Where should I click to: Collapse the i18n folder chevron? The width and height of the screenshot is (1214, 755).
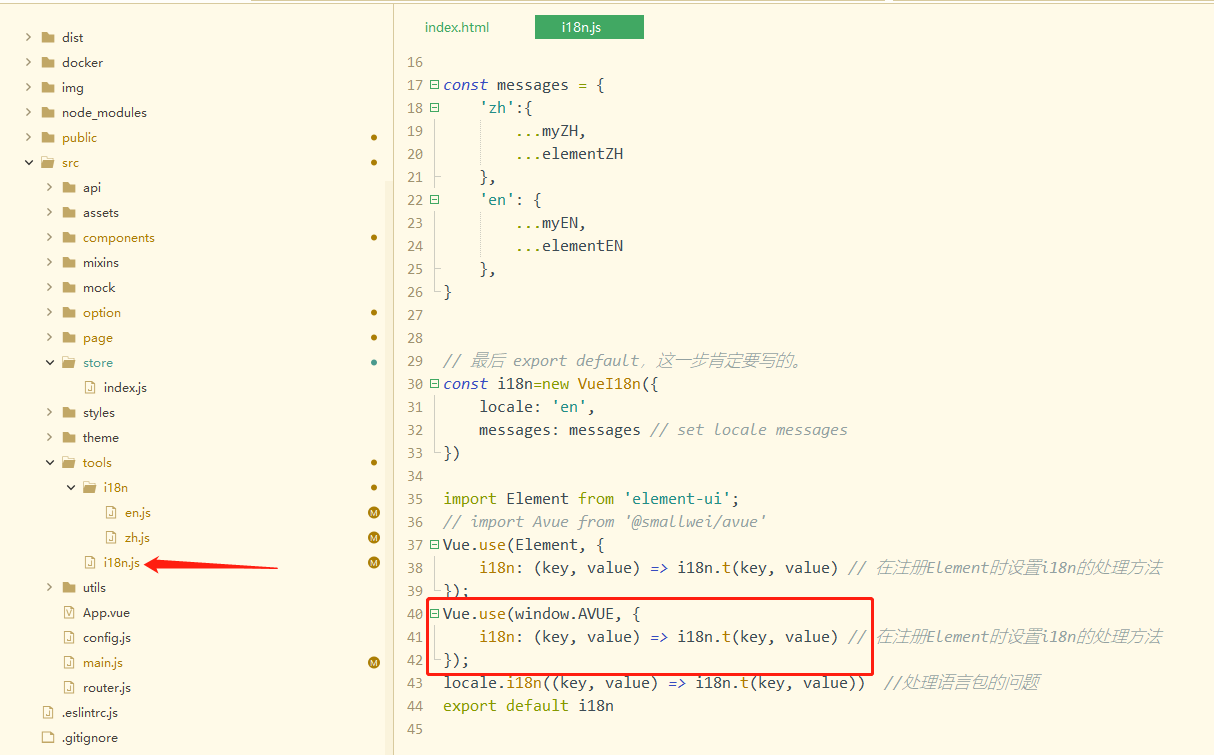71,487
